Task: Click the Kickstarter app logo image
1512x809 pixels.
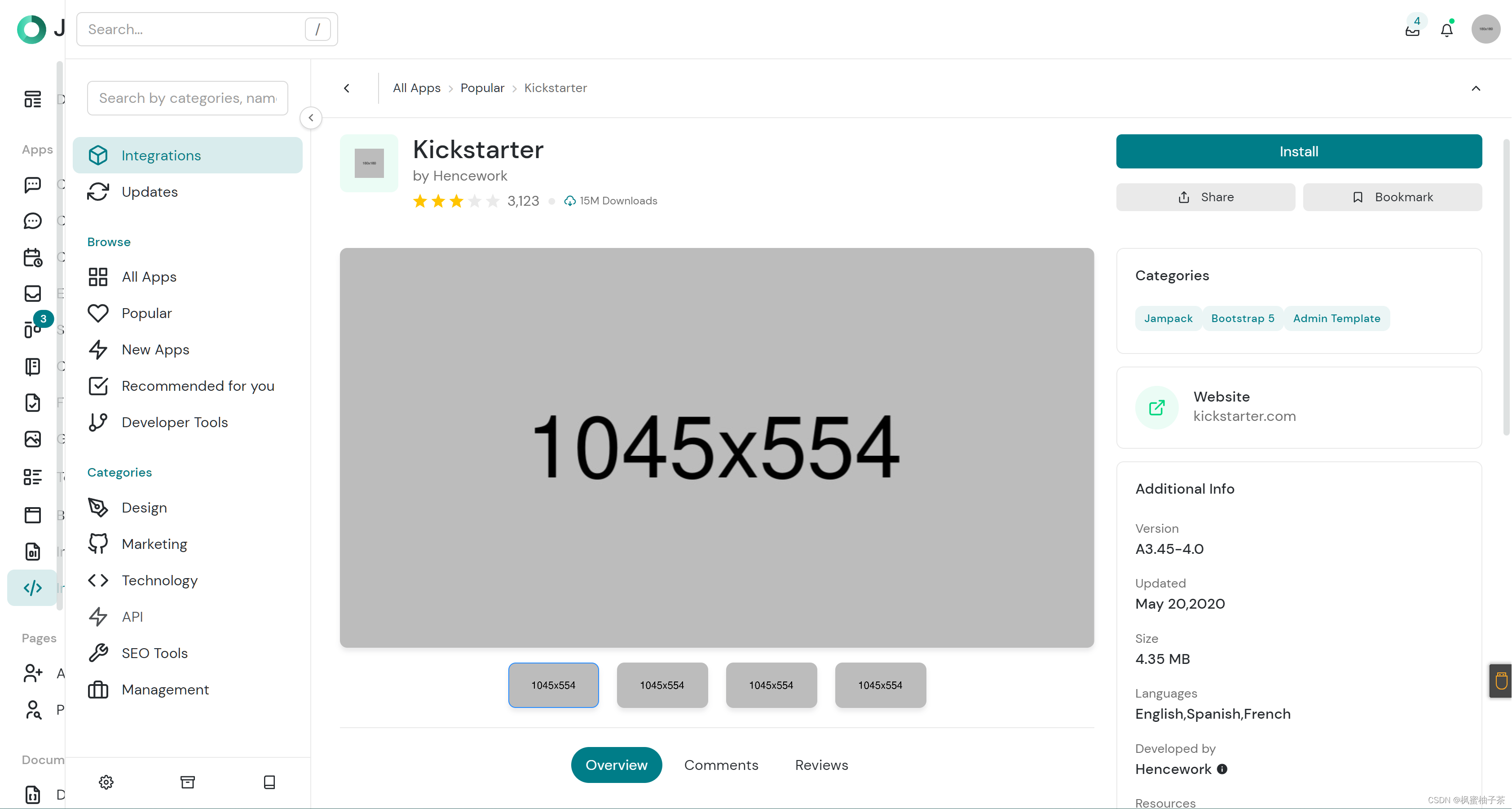Action: coord(369,163)
